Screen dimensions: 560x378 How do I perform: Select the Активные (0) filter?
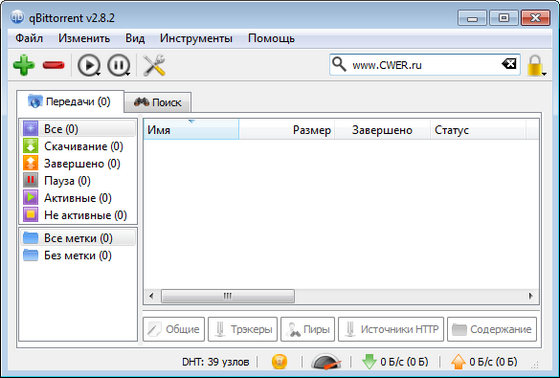[78, 198]
